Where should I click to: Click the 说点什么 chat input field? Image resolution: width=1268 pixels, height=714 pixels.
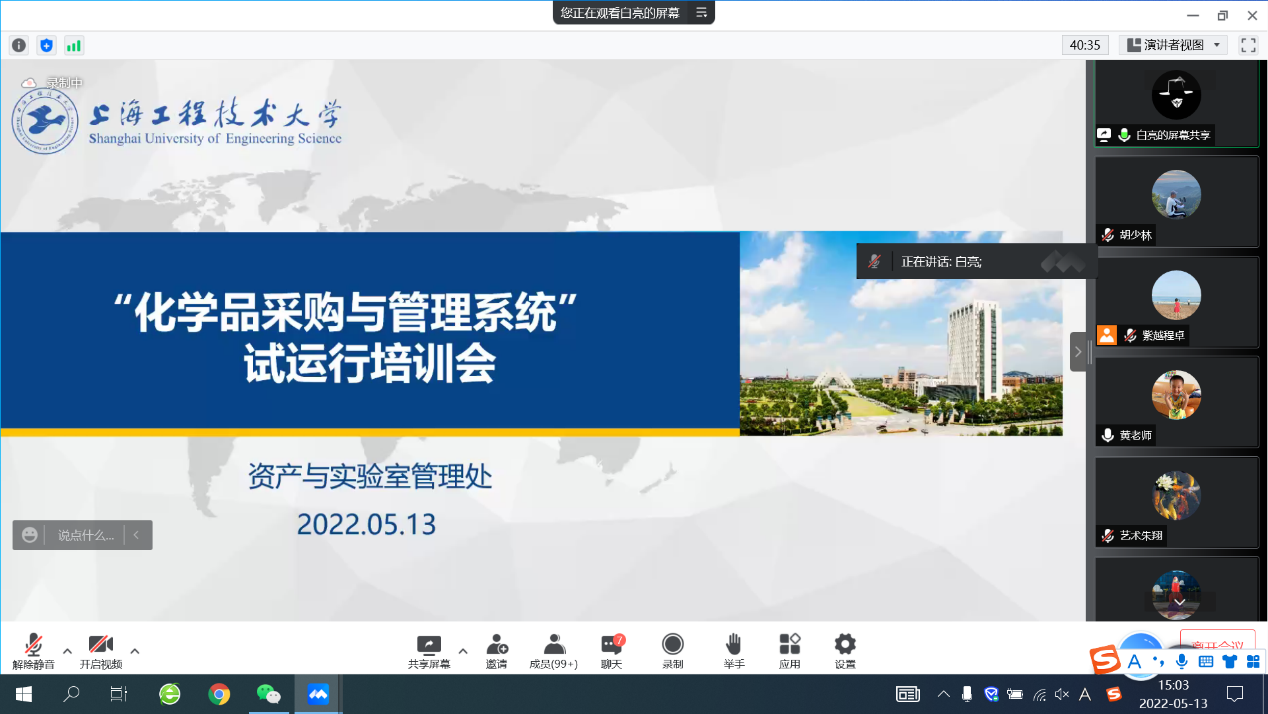click(x=85, y=535)
